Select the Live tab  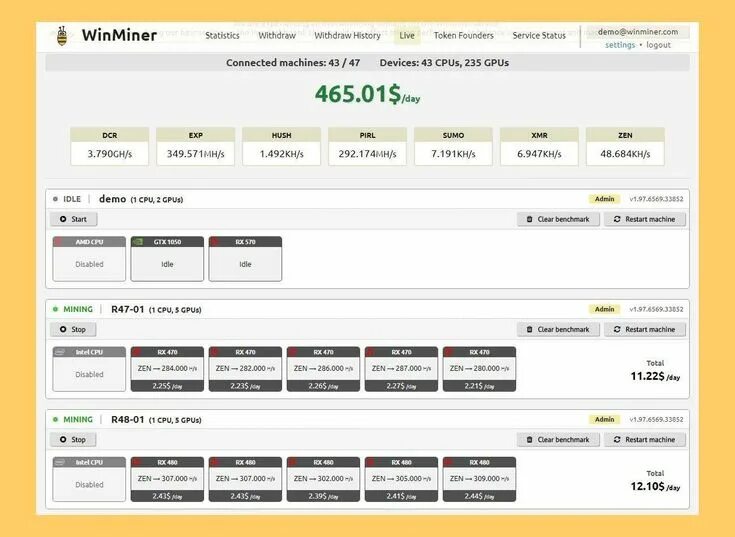[407, 36]
